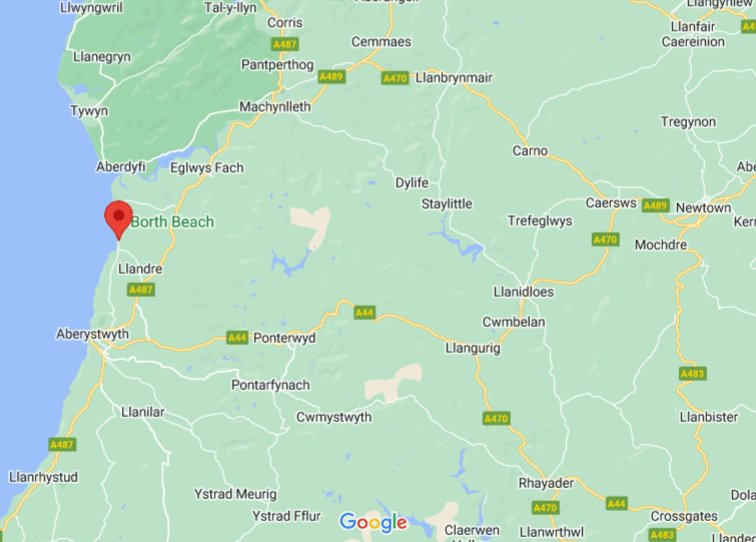Select the Aberdyfi place label
Screen dimensions: 756x542
121,167
